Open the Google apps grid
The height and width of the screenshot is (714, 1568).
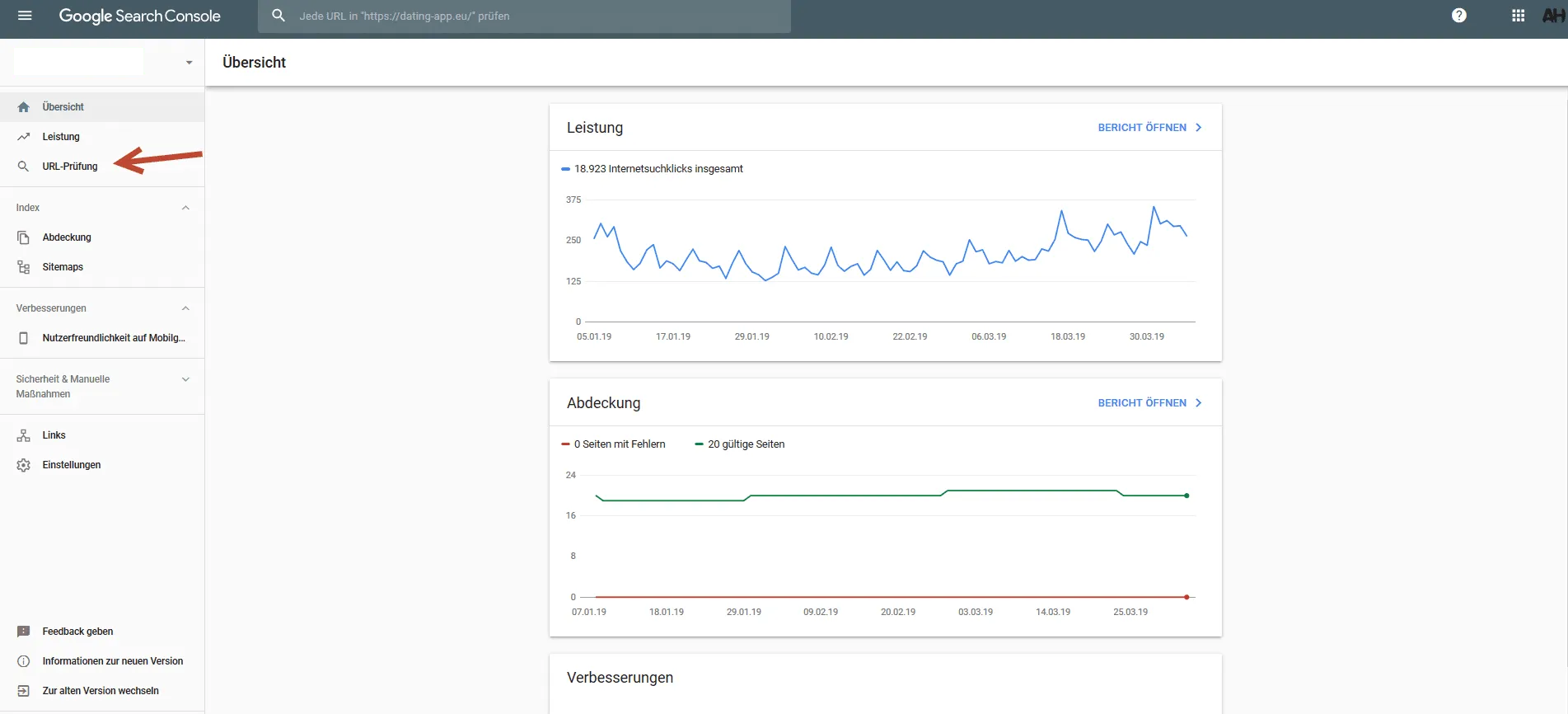click(1519, 16)
